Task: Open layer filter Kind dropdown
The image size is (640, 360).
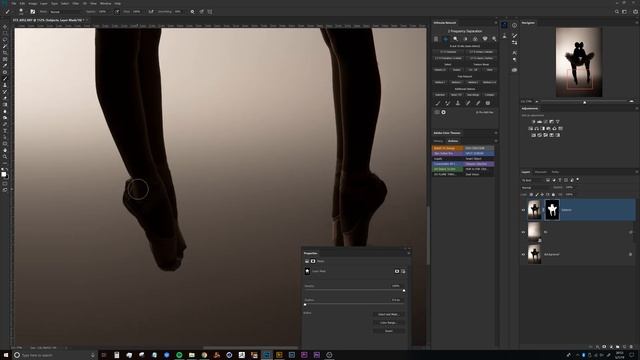Action: [532, 180]
